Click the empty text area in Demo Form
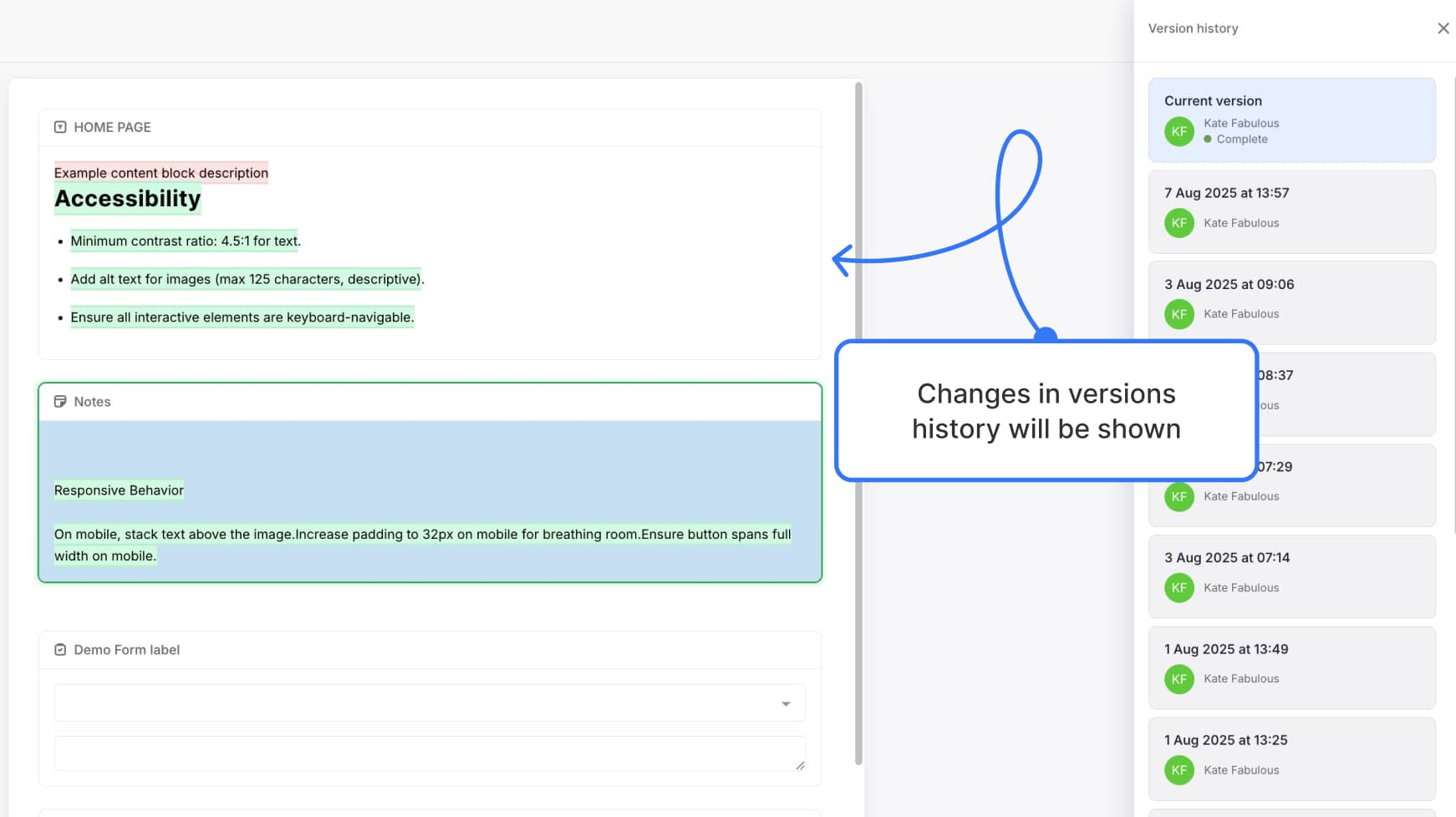The width and height of the screenshot is (1456, 817). point(430,754)
